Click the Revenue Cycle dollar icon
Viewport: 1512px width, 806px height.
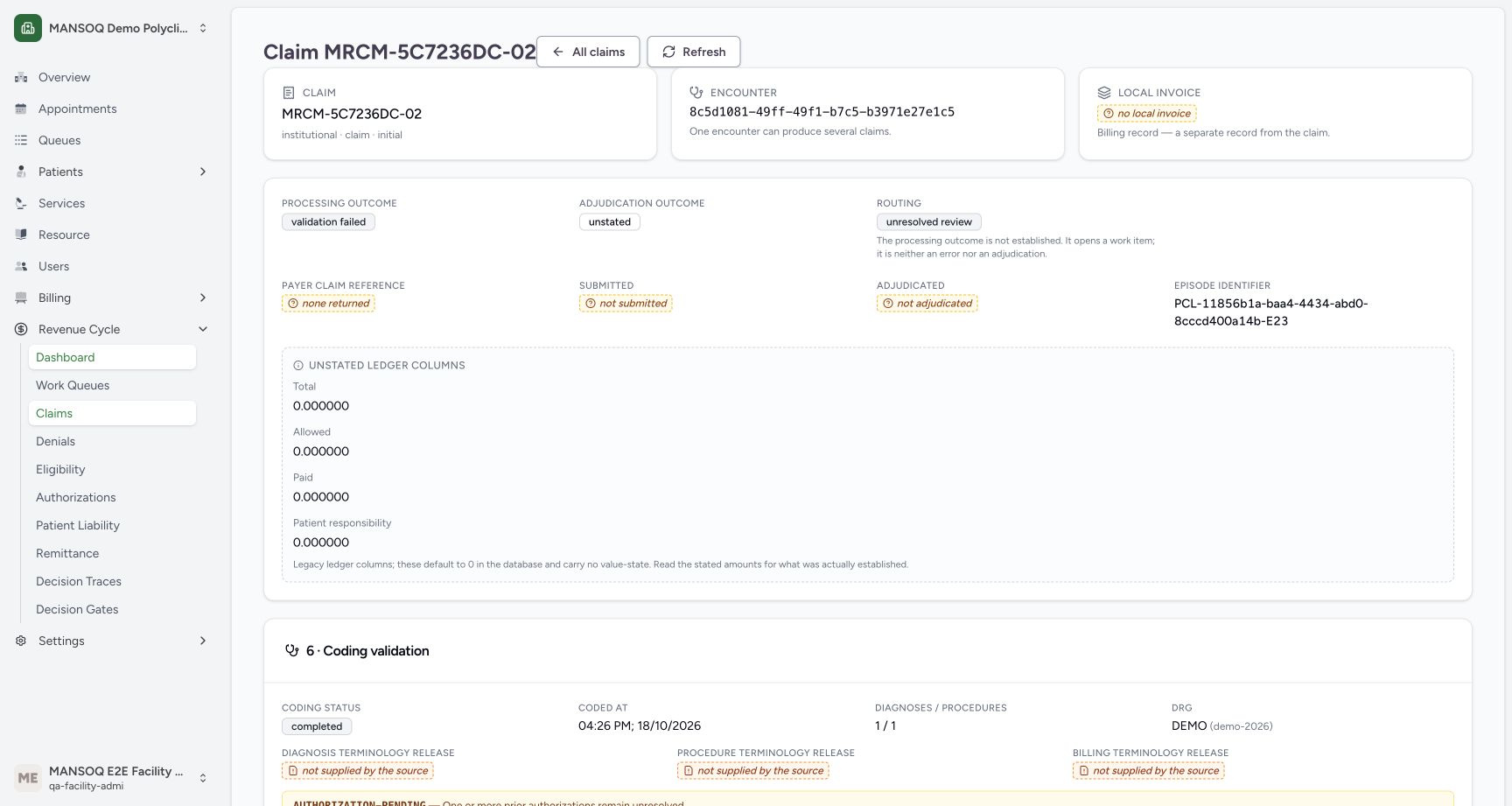(x=21, y=329)
